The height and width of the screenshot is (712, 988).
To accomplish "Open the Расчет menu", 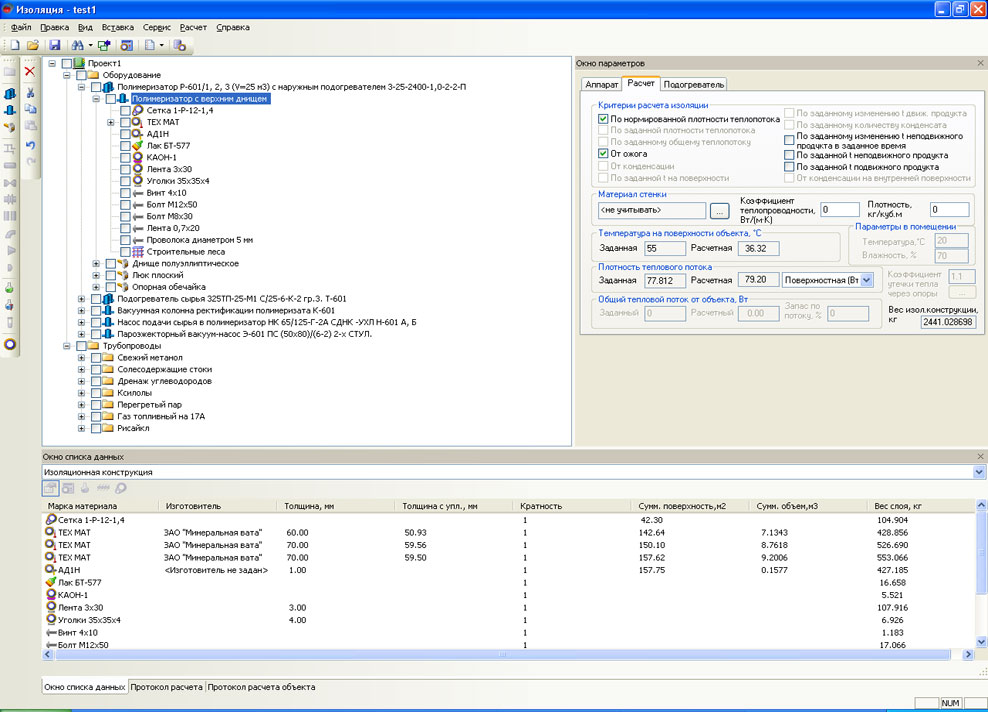I will [x=193, y=27].
